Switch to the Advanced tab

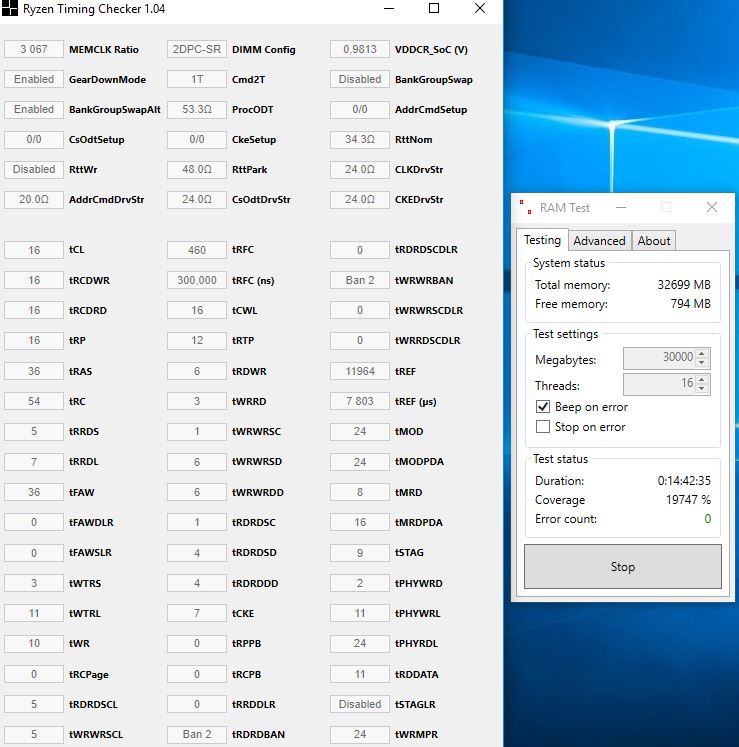599,241
